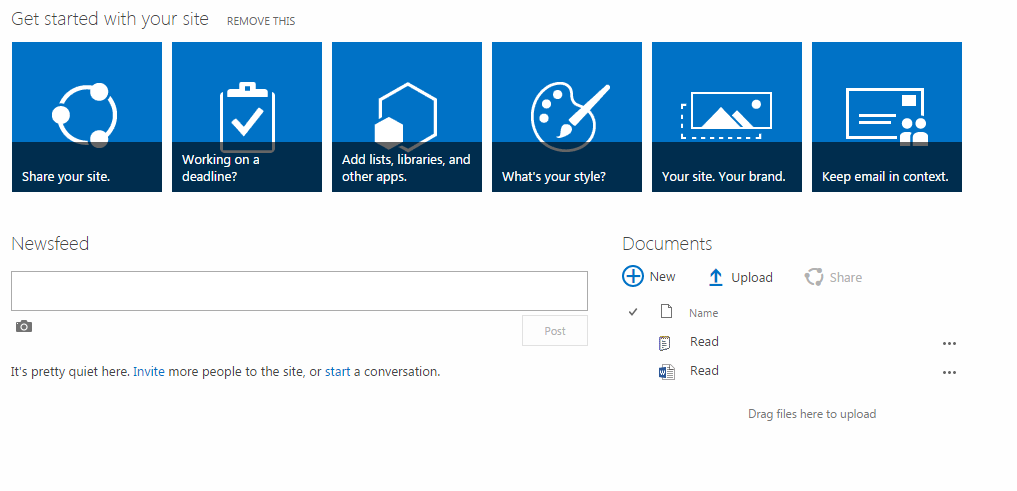Toggle the select-all checkmark in Documents header
The image size is (1017, 491).
click(x=633, y=312)
